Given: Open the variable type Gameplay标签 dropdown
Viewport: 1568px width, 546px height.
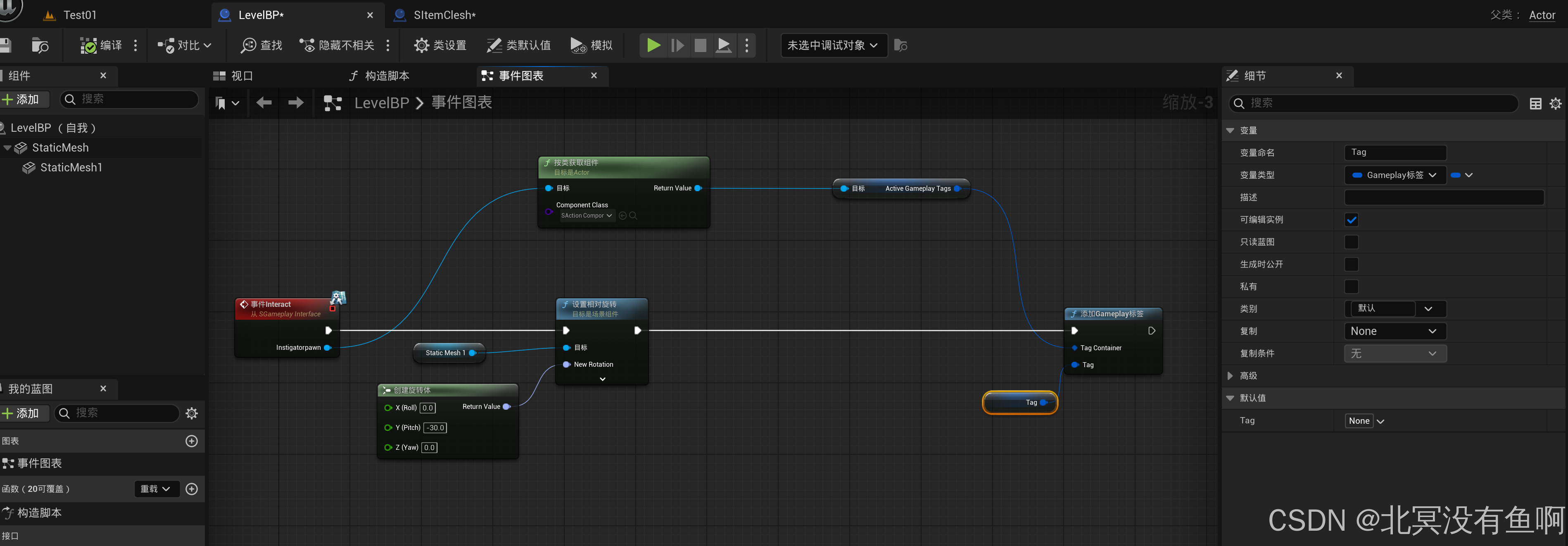Looking at the screenshot, I should click(x=1395, y=175).
